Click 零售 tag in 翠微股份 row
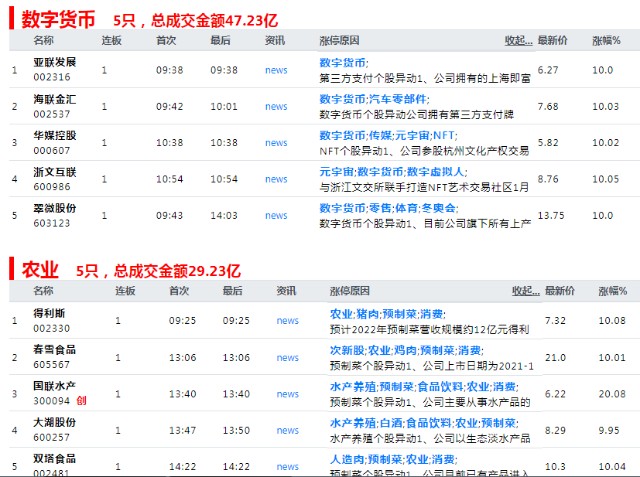Screen dimensions: 640x477 [380, 208]
